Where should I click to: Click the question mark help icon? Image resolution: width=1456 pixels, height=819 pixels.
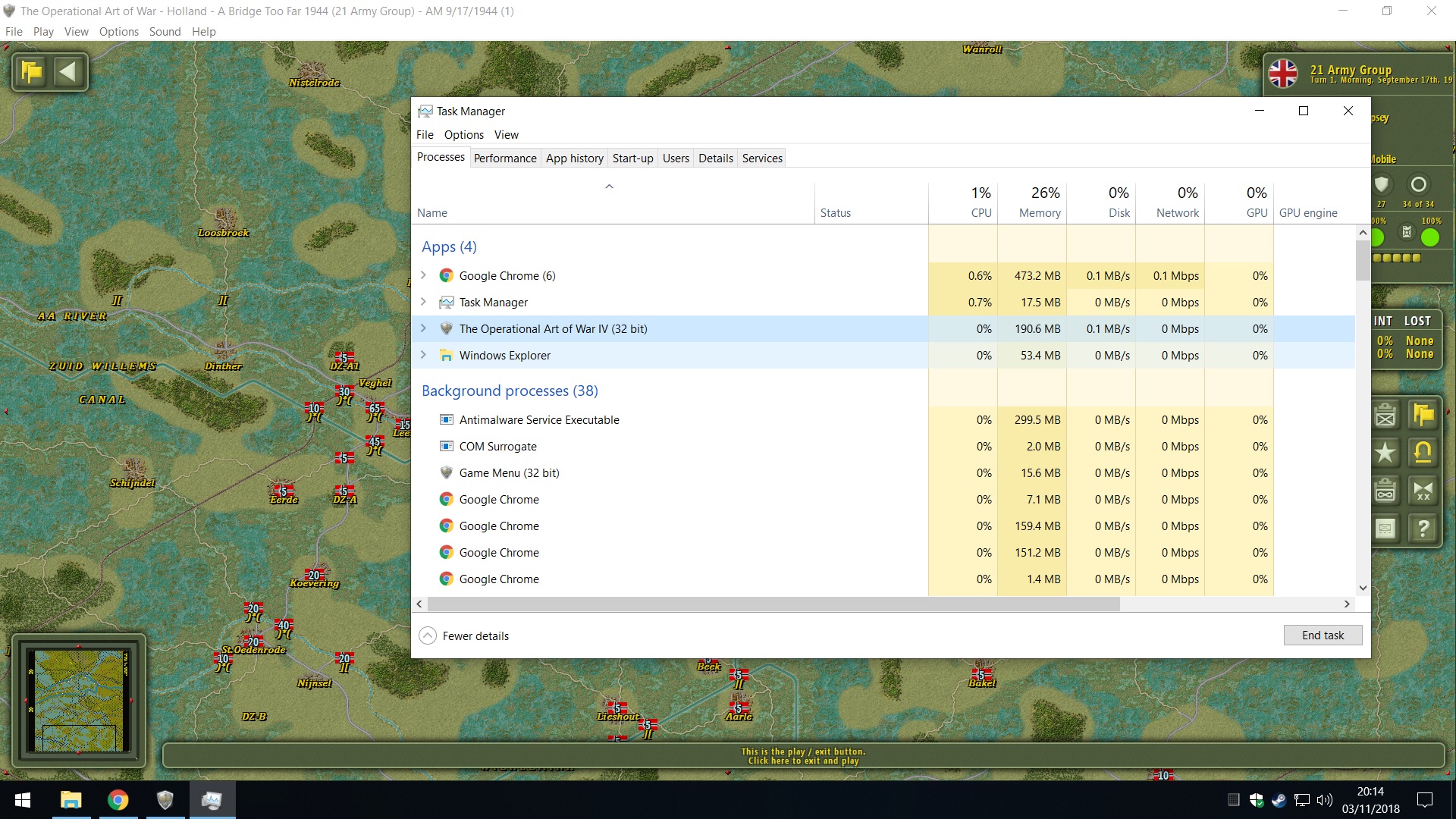pyautogui.click(x=1423, y=528)
